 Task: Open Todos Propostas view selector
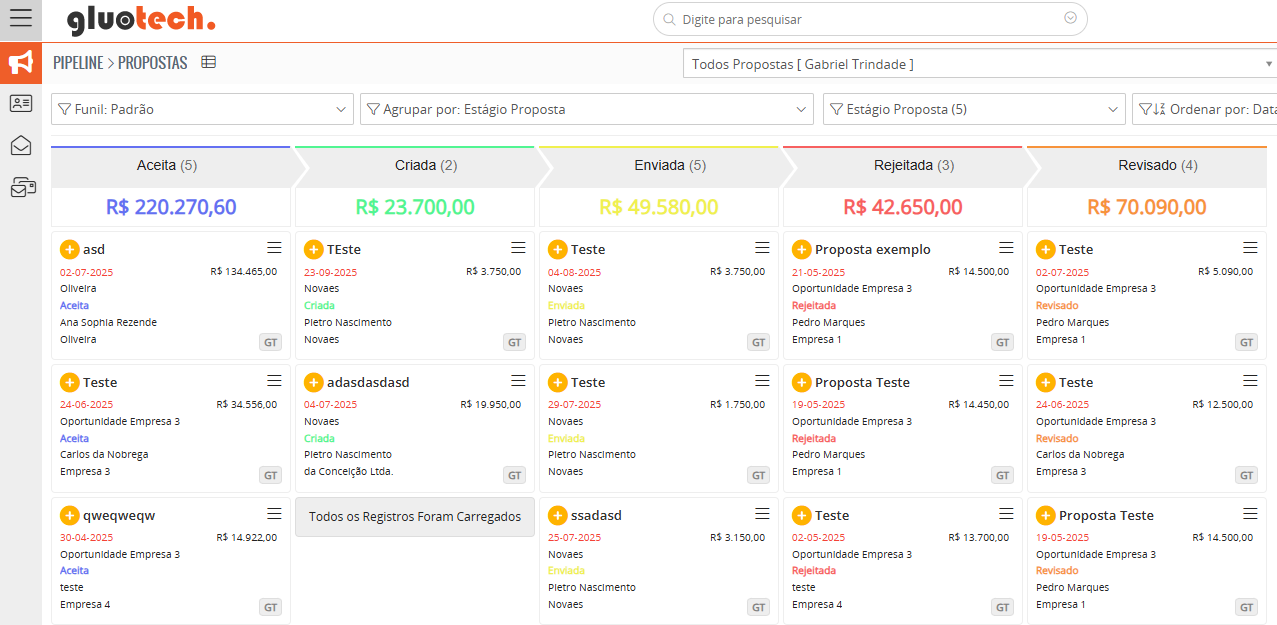(x=979, y=64)
